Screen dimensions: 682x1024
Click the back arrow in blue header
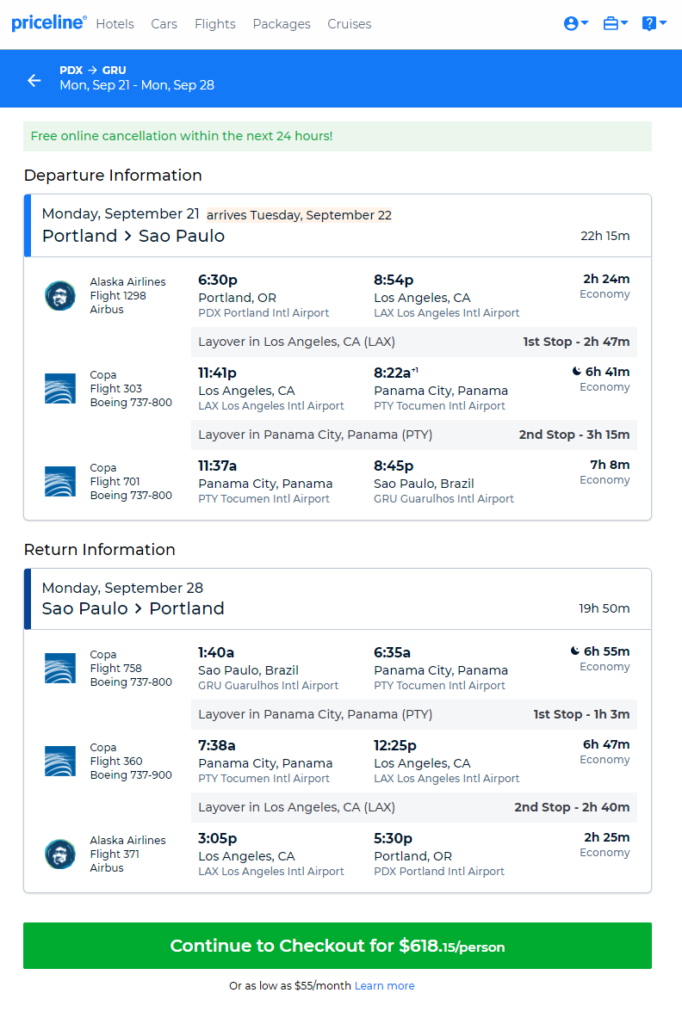tap(34, 80)
